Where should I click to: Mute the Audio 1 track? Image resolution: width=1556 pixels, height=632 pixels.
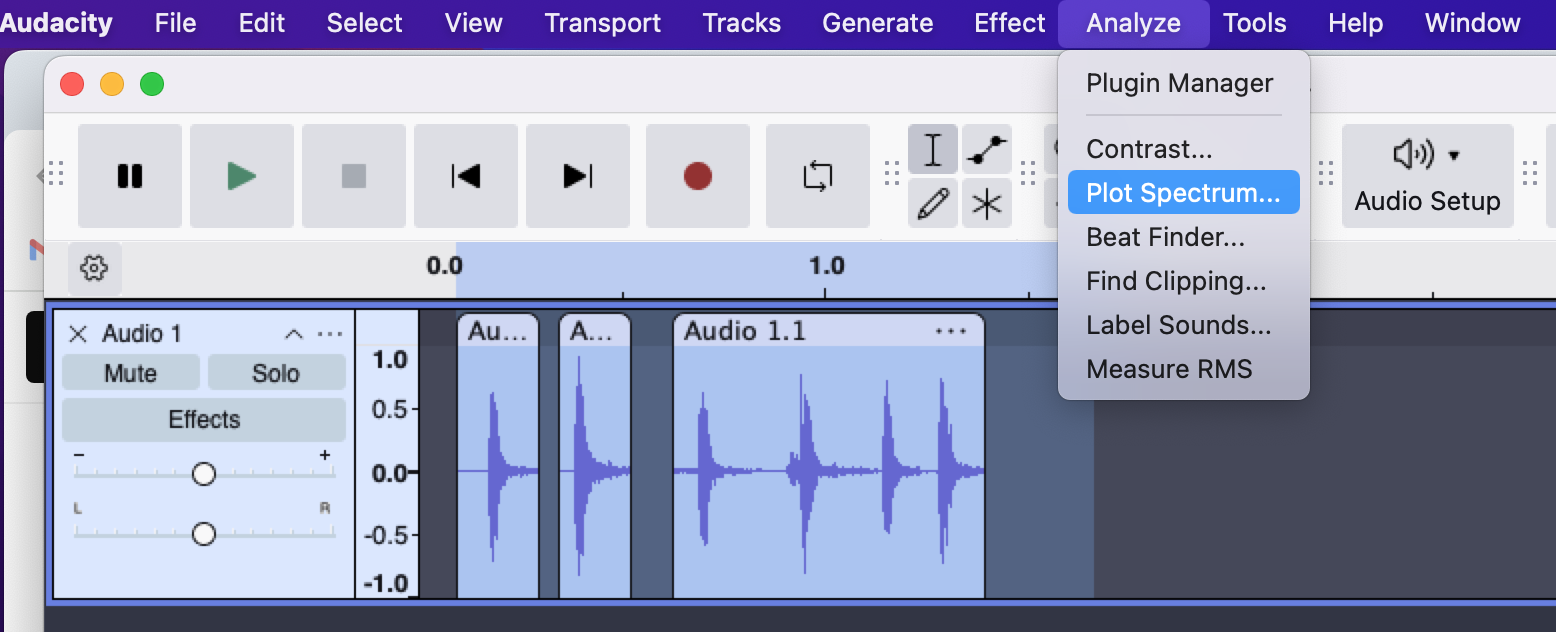(131, 373)
